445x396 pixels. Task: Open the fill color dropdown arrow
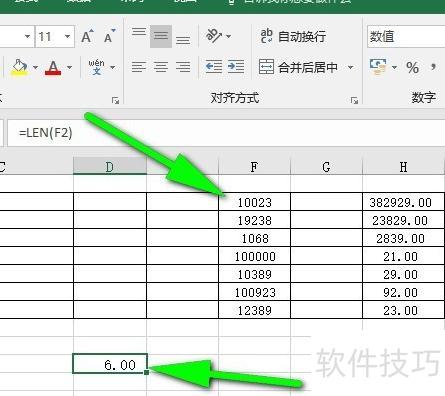pos(35,67)
